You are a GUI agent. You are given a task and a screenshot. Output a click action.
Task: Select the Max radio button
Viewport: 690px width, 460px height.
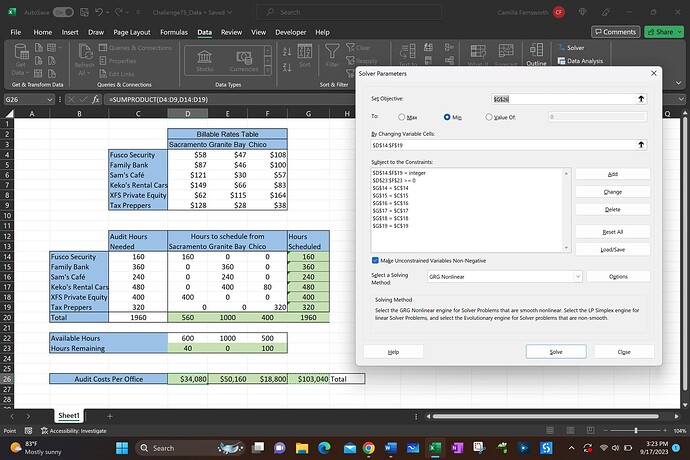[x=401, y=117]
